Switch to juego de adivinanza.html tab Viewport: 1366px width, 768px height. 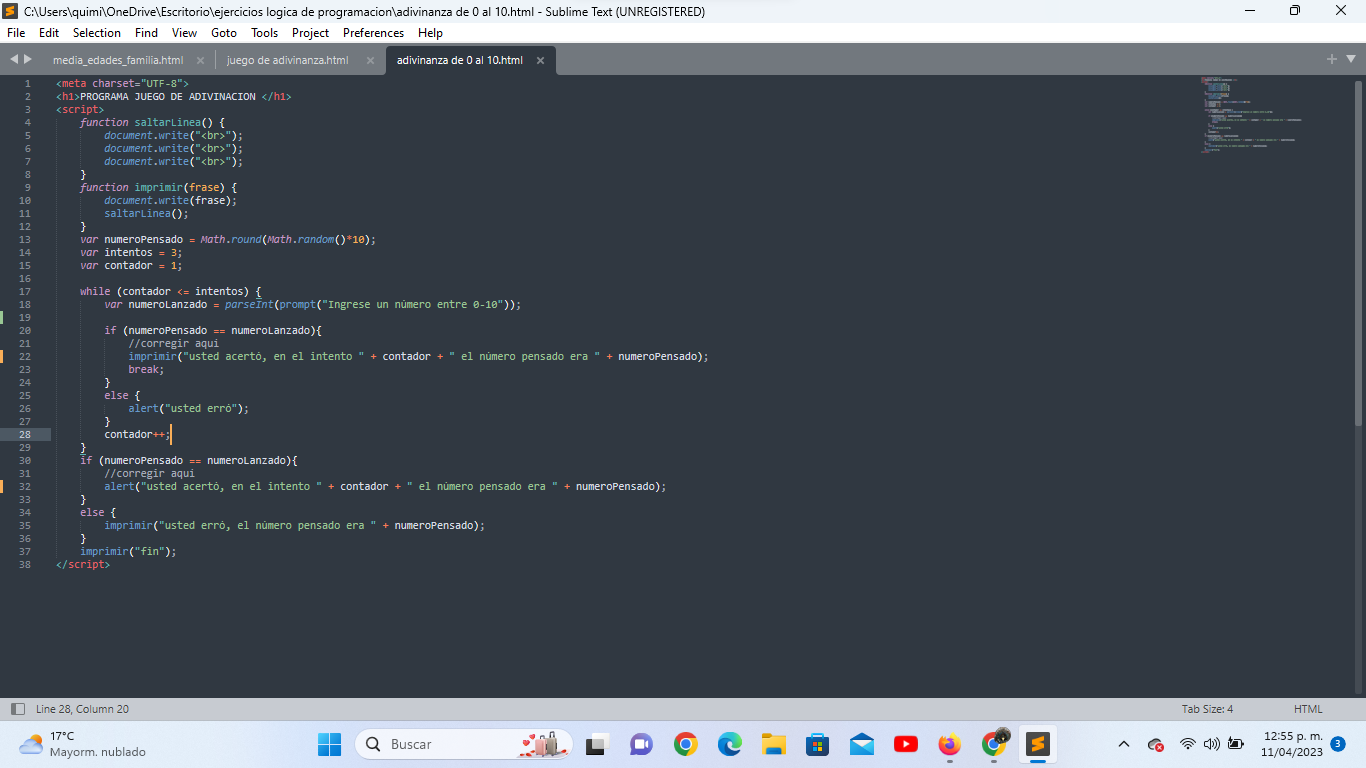point(288,60)
